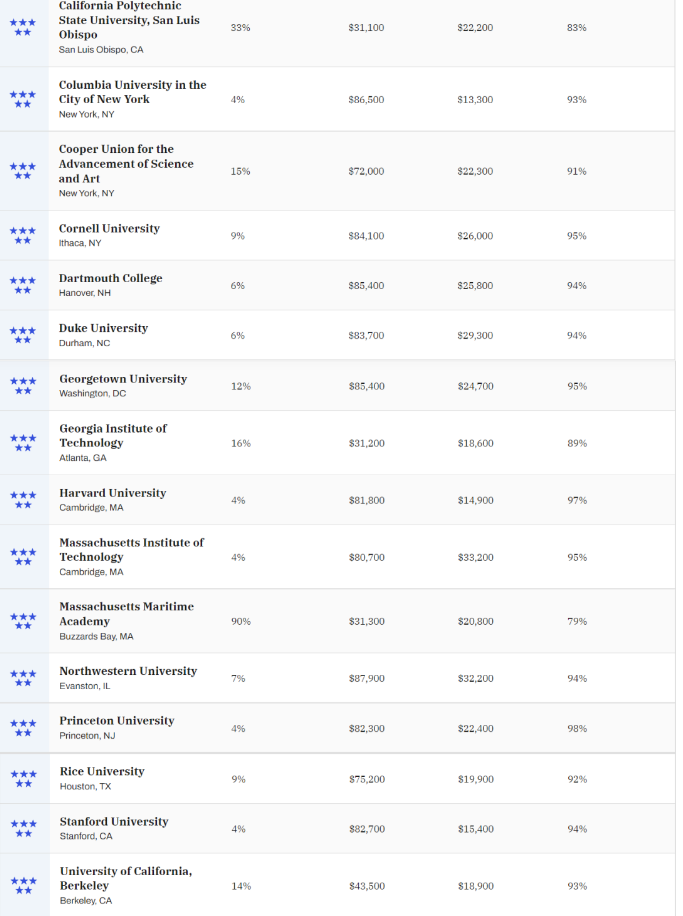Open the Columbia University in the City of New York link
Viewport: 683px width, 916px height.
[x=133, y=92]
